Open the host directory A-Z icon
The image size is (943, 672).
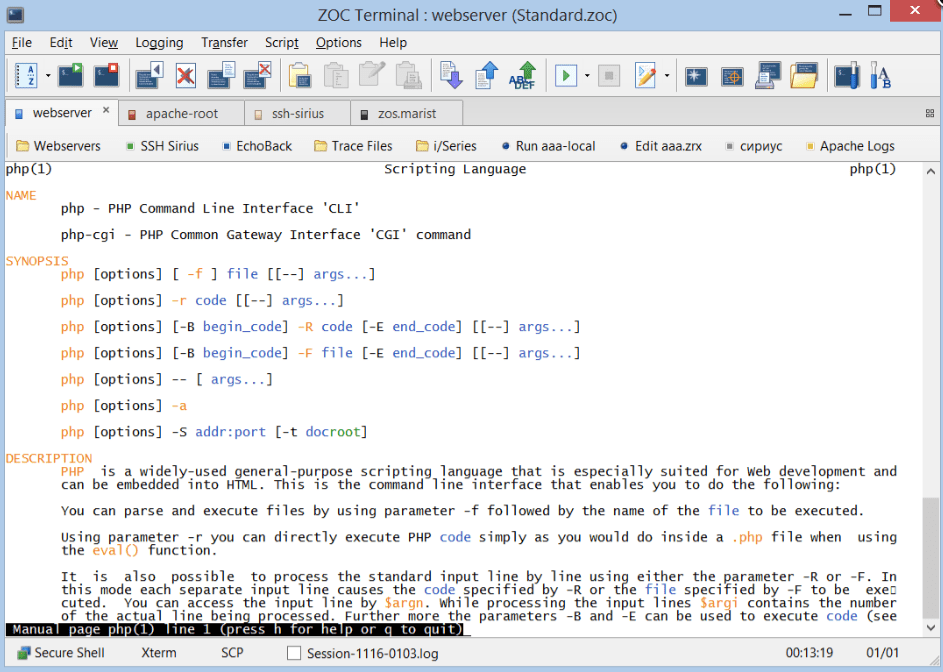click(26, 76)
